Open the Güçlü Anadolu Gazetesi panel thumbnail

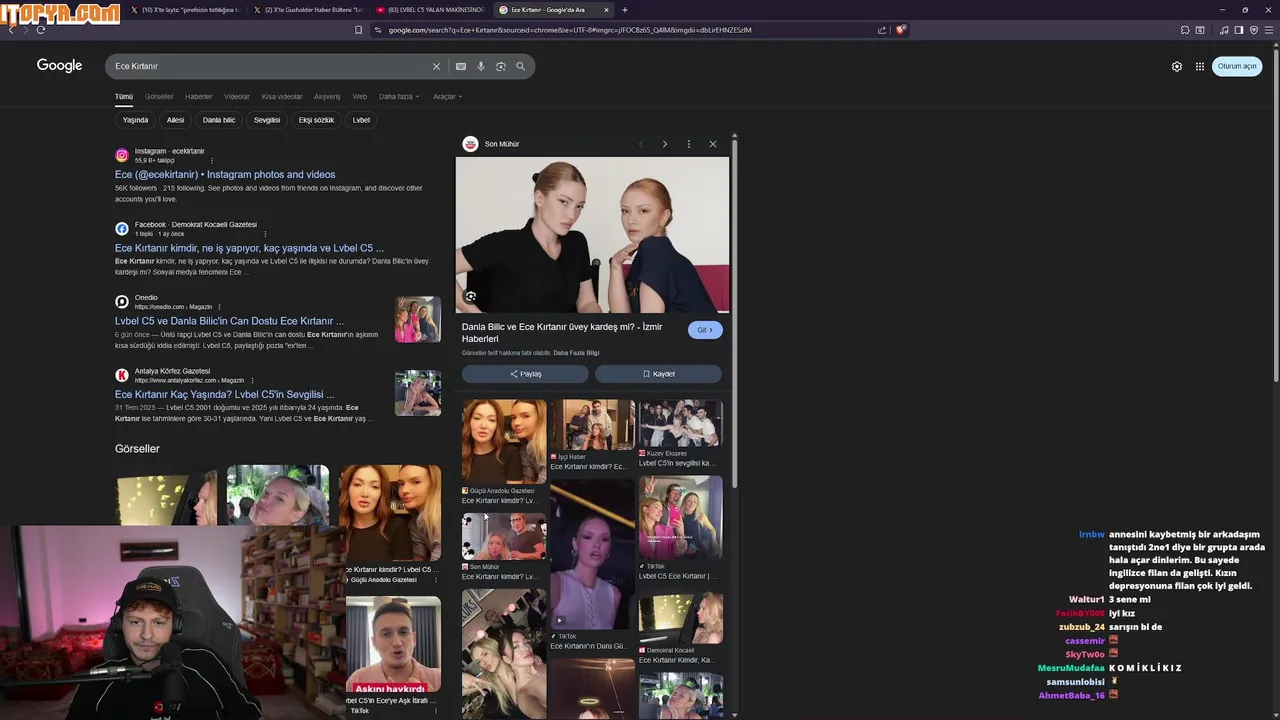click(x=504, y=442)
